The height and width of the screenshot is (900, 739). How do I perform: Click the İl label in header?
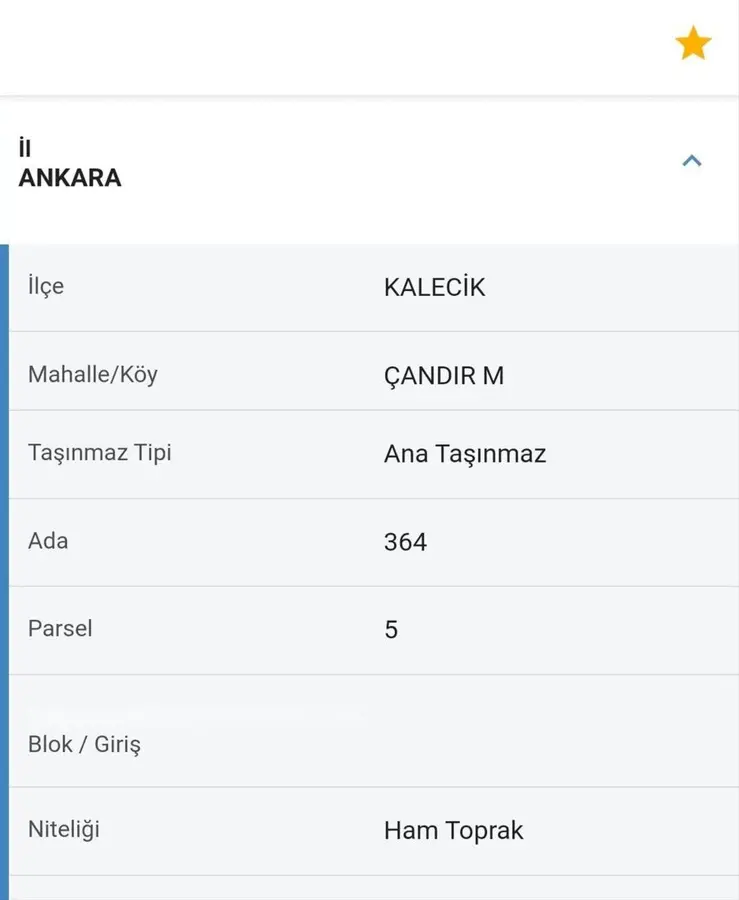point(25,148)
